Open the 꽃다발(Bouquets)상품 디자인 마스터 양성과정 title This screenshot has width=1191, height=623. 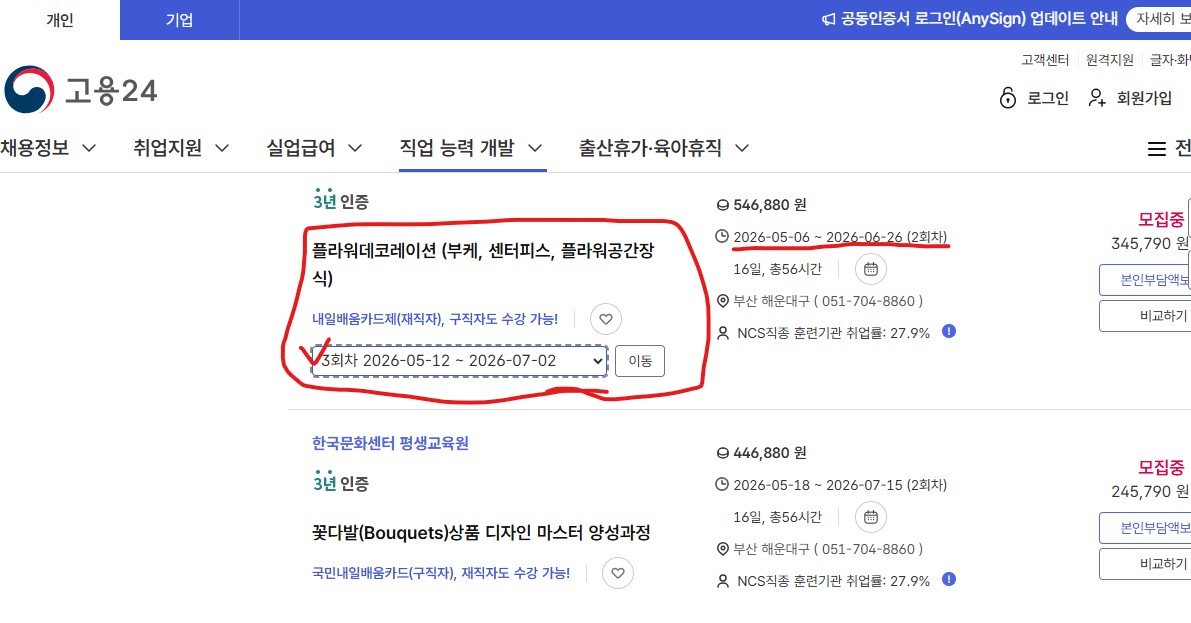(481, 532)
